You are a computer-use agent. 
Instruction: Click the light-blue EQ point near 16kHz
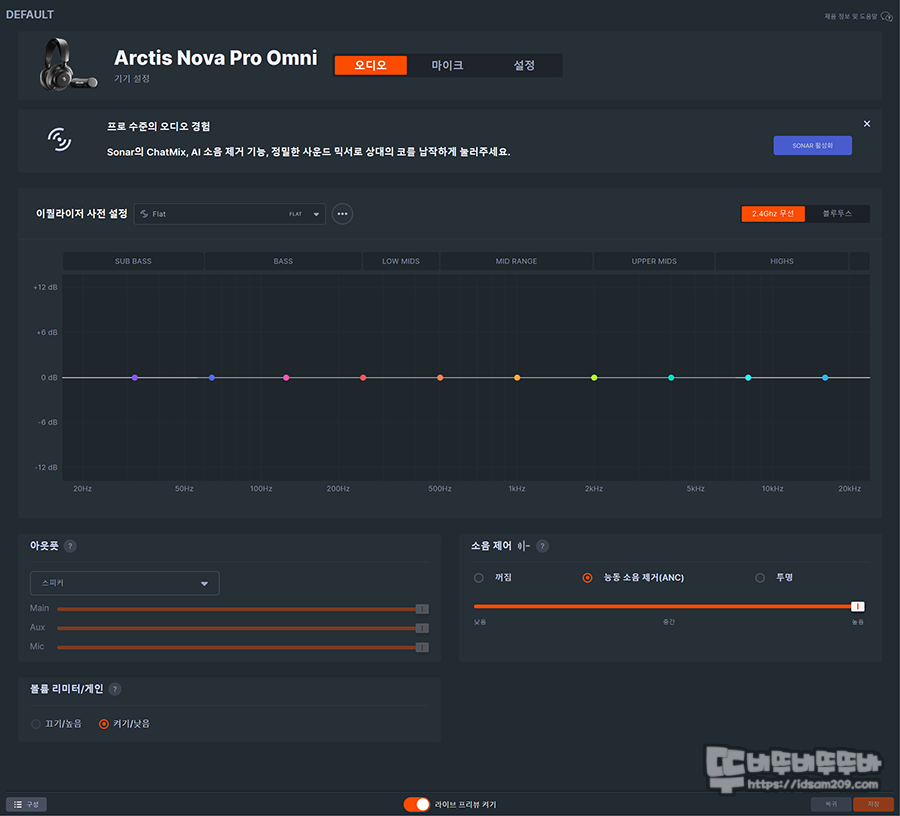825,378
